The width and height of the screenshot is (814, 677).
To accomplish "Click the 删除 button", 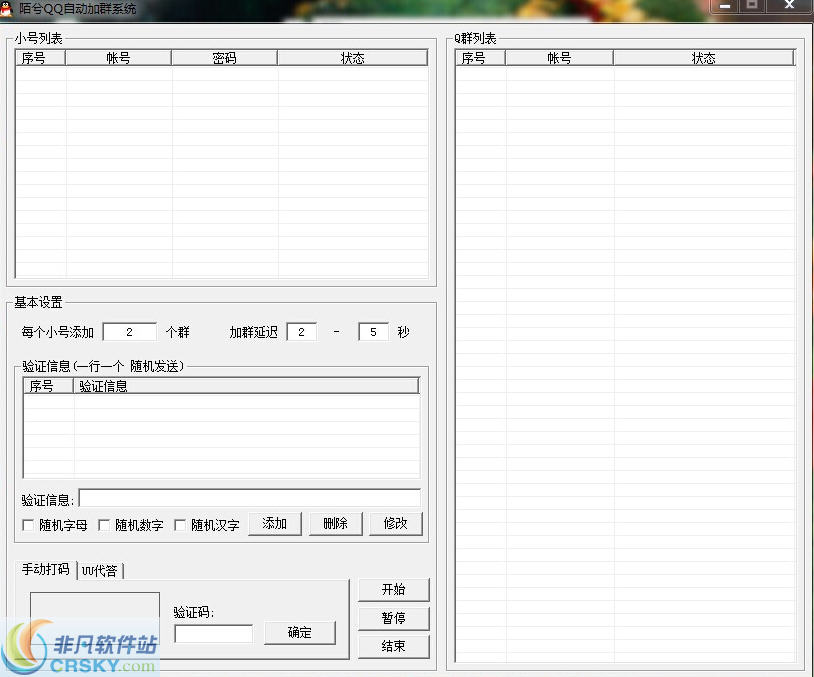I will tap(335, 523).
